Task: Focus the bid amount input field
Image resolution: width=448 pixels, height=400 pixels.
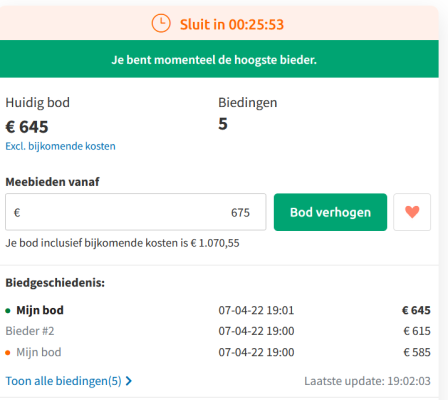Action: tap(136, 212)
